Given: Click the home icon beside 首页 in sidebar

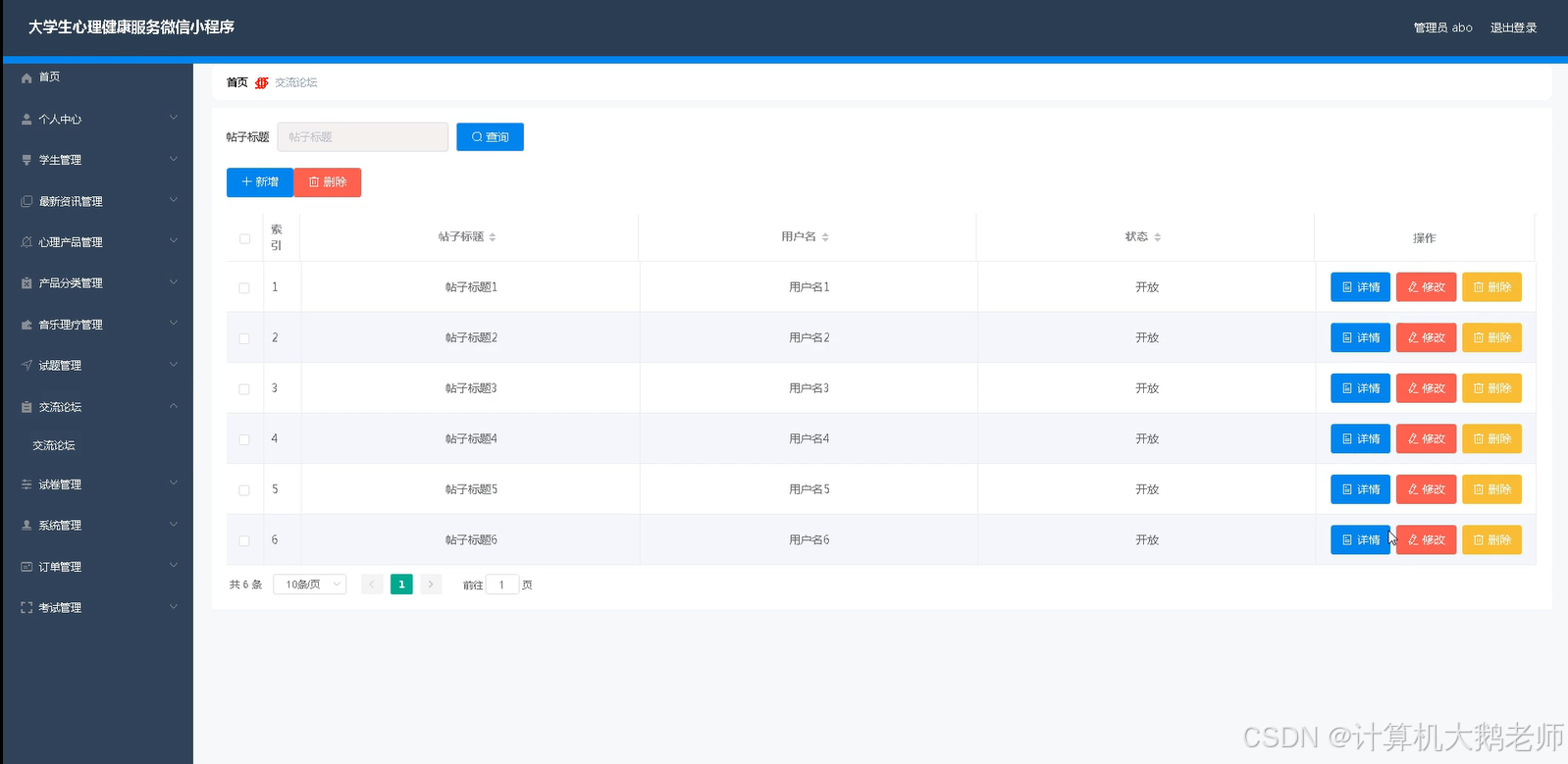Looking at the screenshot, I should (26, 77).
